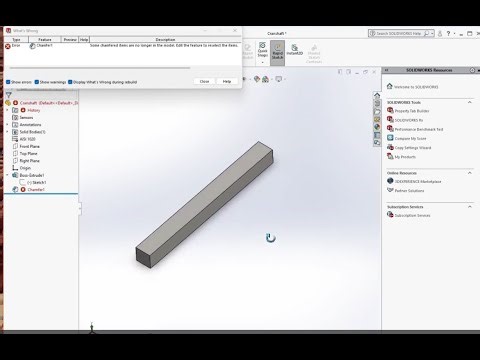Click the user login icon in title bar
480x360 pixels.
point(440,33)
